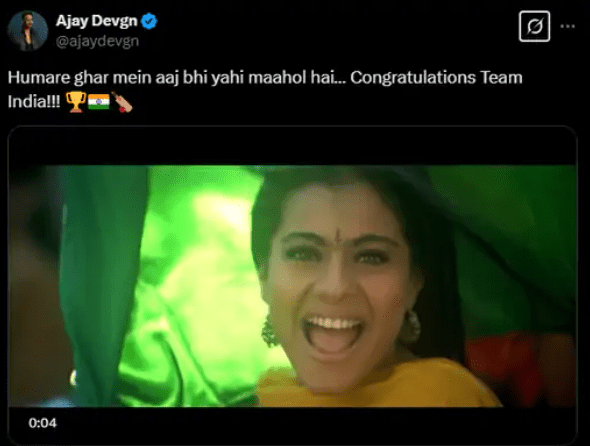Play the embedded video clip
Viewport: 590px width, 446px height.
pyautogui.click(x=293, y=286)
